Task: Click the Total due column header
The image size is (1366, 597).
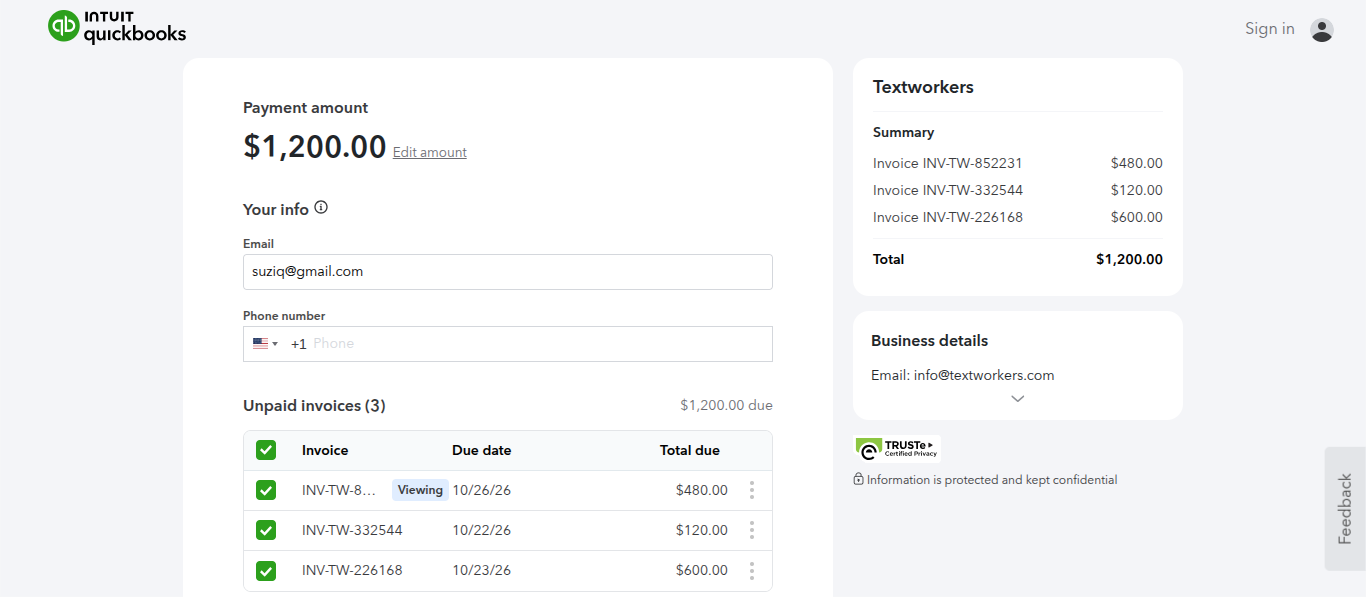Action: point(690,450)
